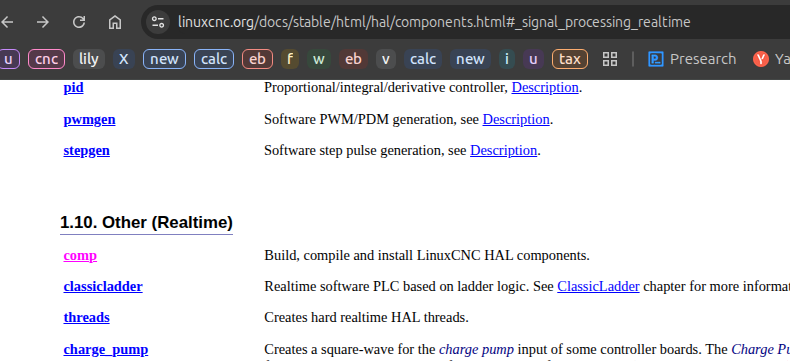Open the X bookmark group
Screen dimensions: 790x361
[123, 59]
